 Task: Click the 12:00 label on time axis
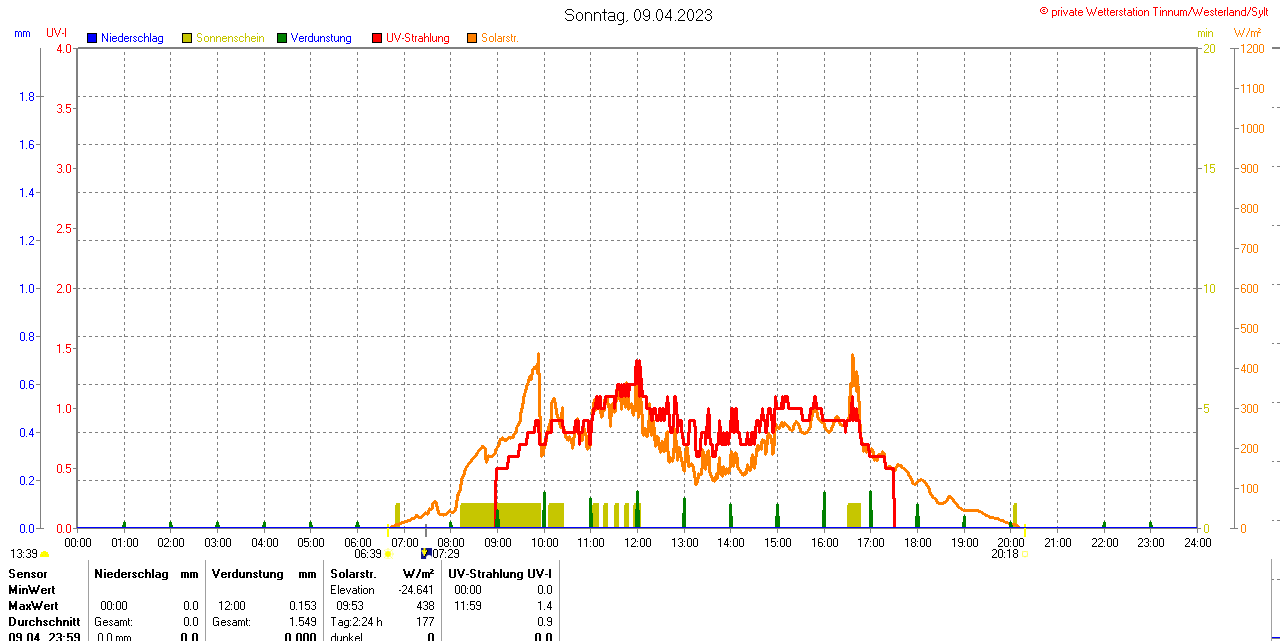[x=638, y=543]
